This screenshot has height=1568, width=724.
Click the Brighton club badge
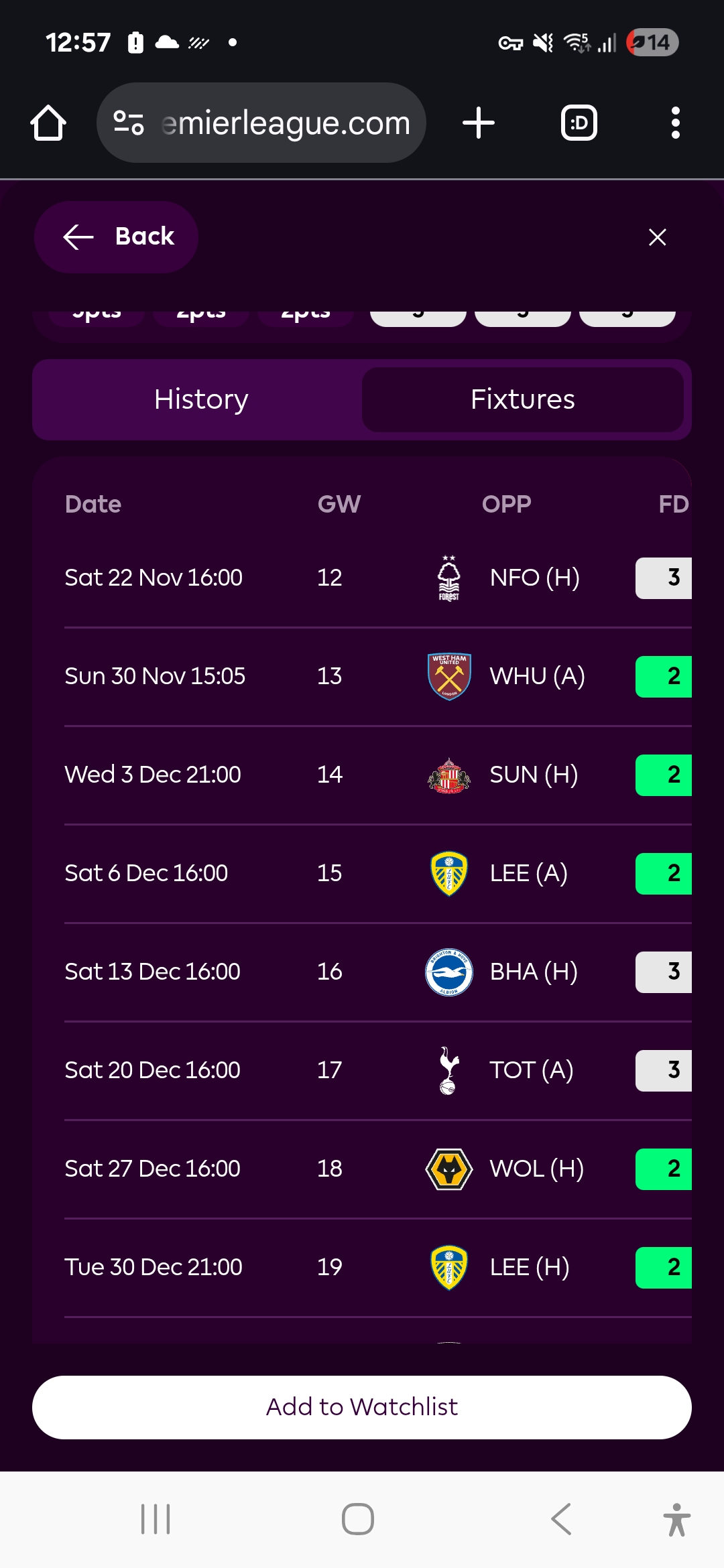tap(449, 972)
